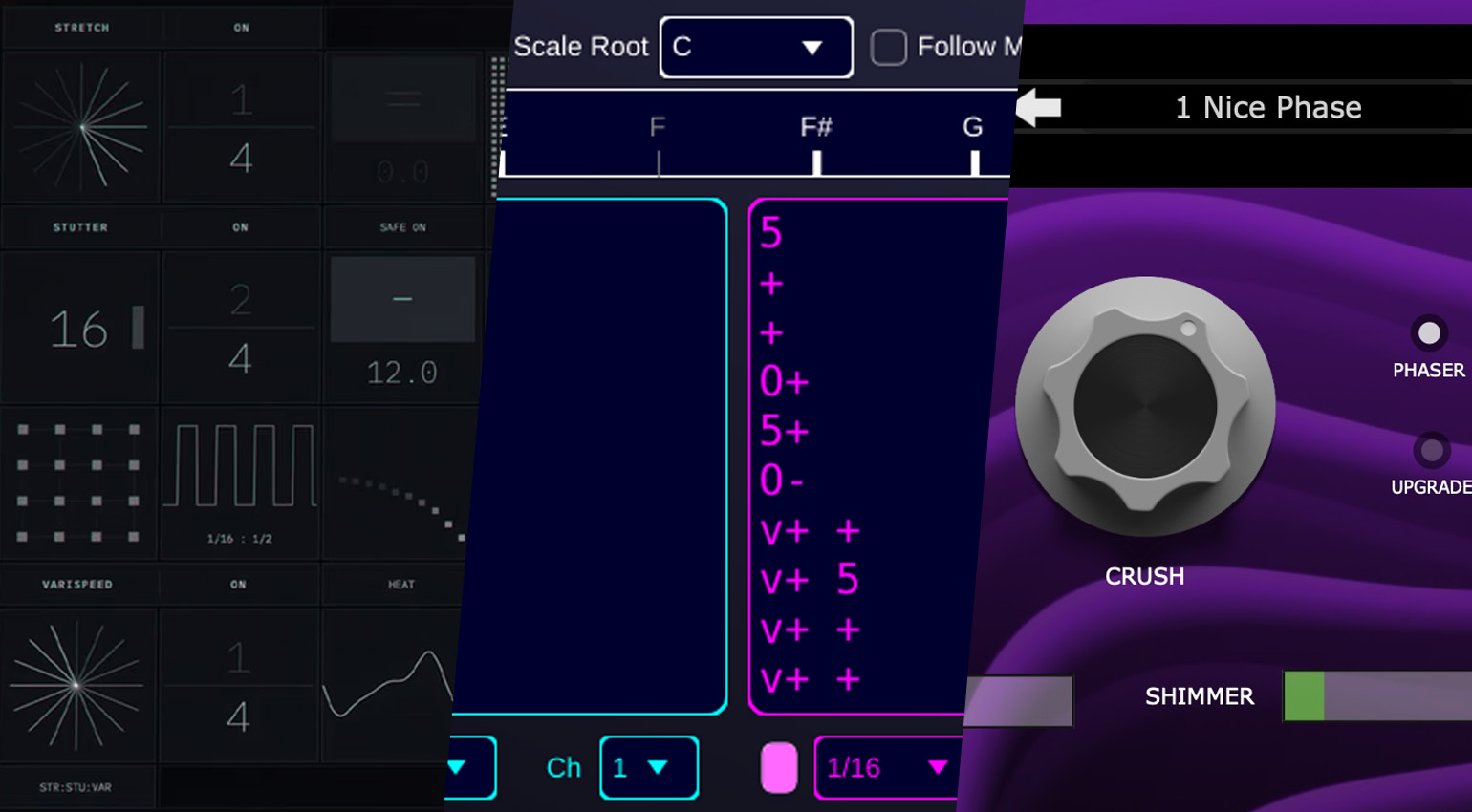Viewport: 1472px width, 812px height.
Task: Expand the 1/16 rate dropdown
Action: click(x=887, y=767)
